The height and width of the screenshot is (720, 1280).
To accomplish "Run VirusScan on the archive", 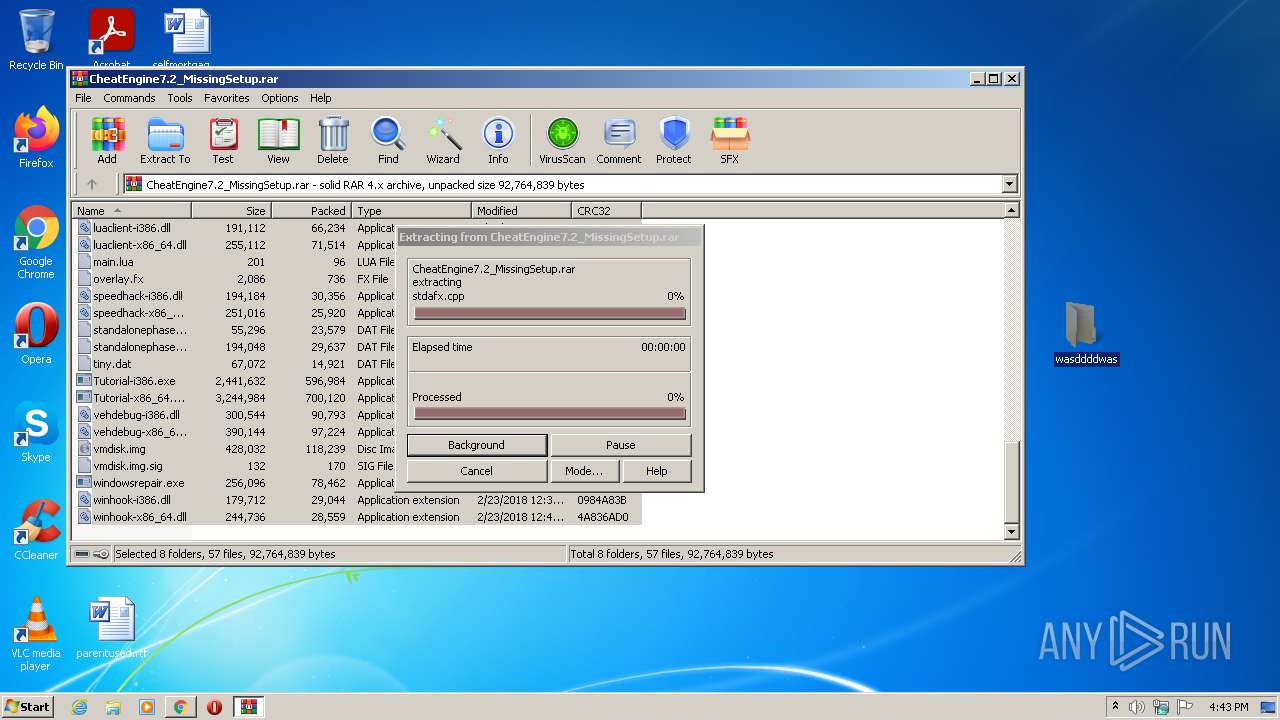I will point(562,140).
